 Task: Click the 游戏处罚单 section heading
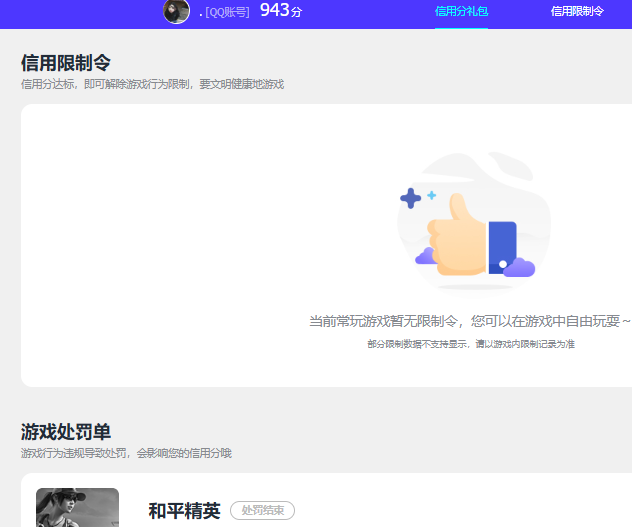(x=66, y=432)
